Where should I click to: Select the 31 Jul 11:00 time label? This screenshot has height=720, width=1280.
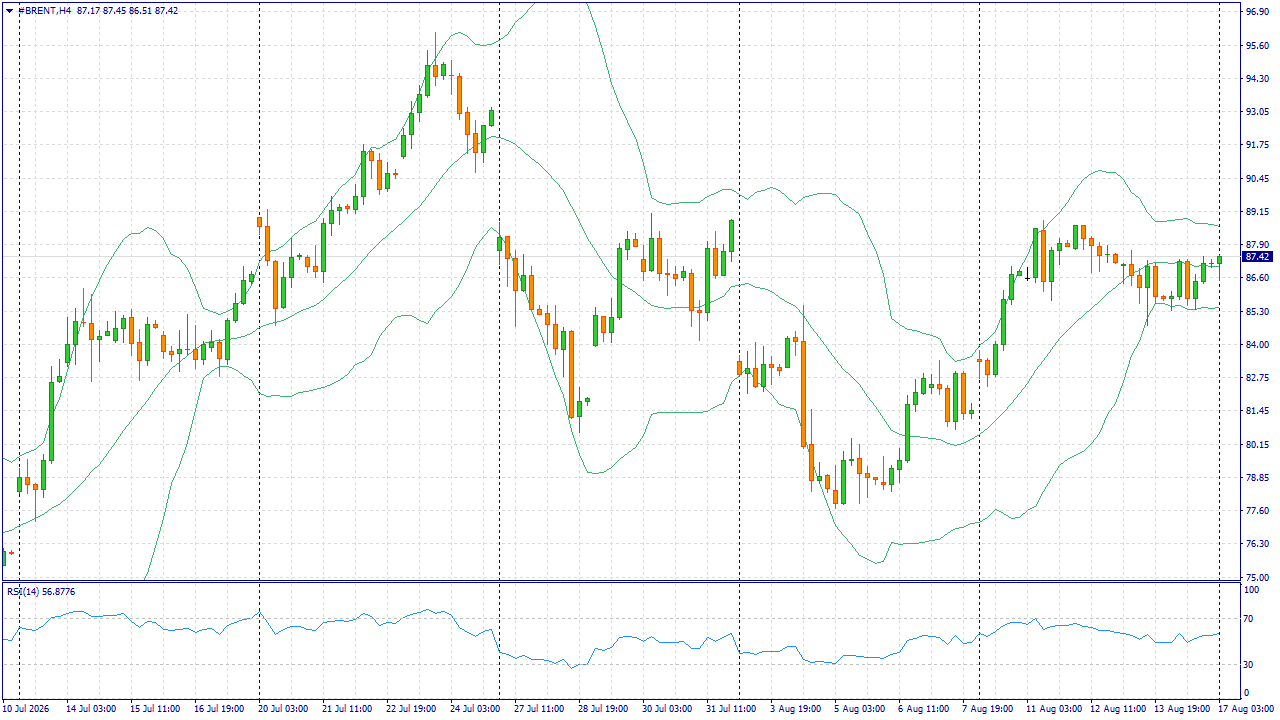point(731,708)
